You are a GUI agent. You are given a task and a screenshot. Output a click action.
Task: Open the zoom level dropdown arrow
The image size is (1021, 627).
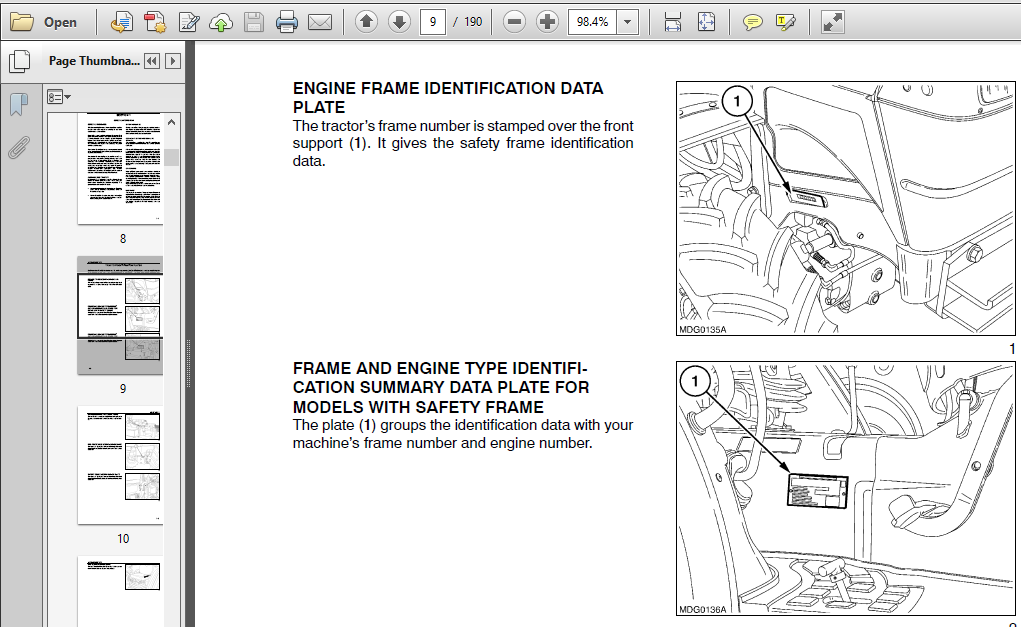pyautogui.click(x=627, y=22)
